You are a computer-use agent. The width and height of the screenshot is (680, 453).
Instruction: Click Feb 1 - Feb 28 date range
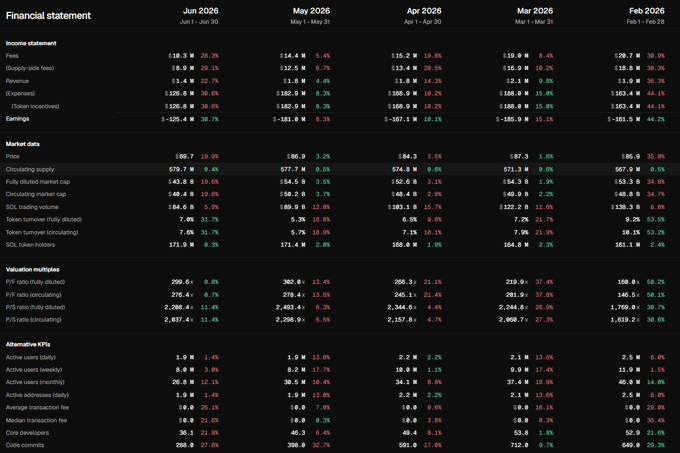click(x=645, y=22)
